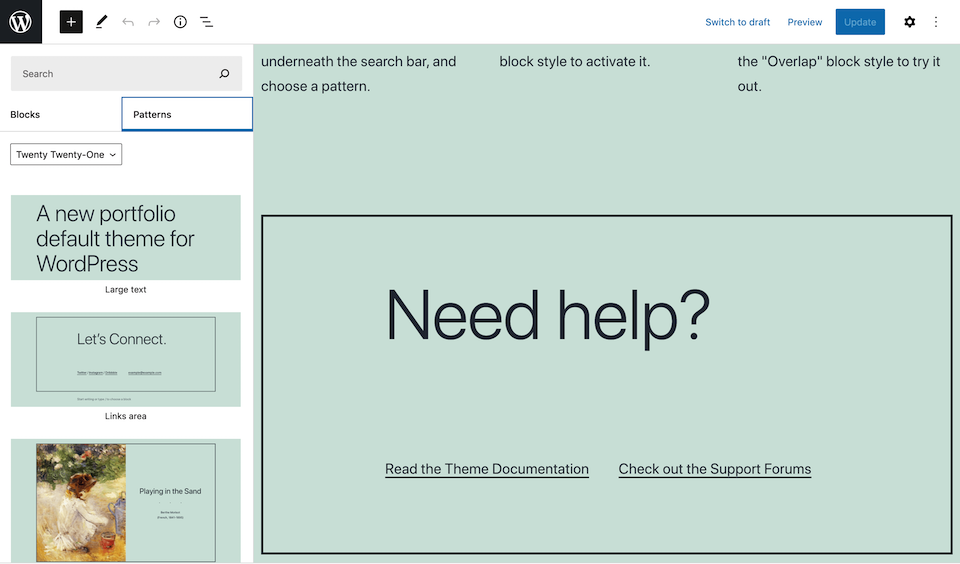This screenshot has height=564, width=960.
Task: Switch to the Patterns tab
Action: [186, 115]
